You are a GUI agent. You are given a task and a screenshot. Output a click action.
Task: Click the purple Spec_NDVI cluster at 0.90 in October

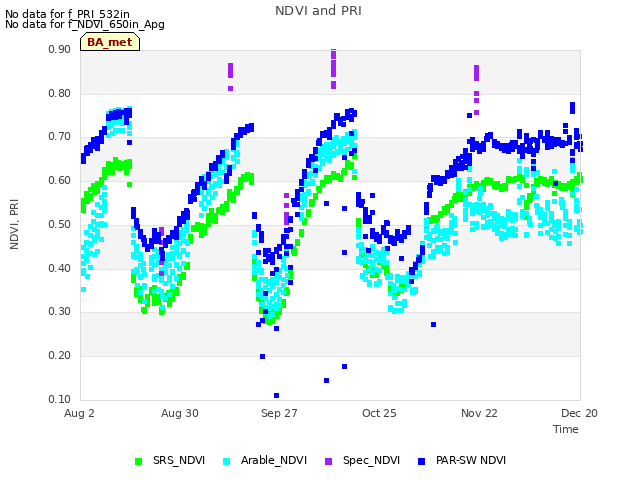pos(333,69)
